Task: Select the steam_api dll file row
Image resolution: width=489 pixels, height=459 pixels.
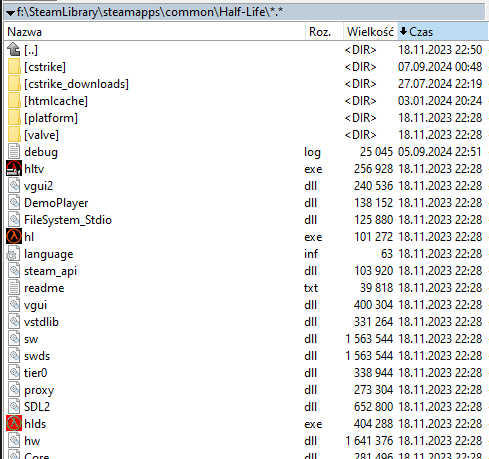Action: point(246,271)
